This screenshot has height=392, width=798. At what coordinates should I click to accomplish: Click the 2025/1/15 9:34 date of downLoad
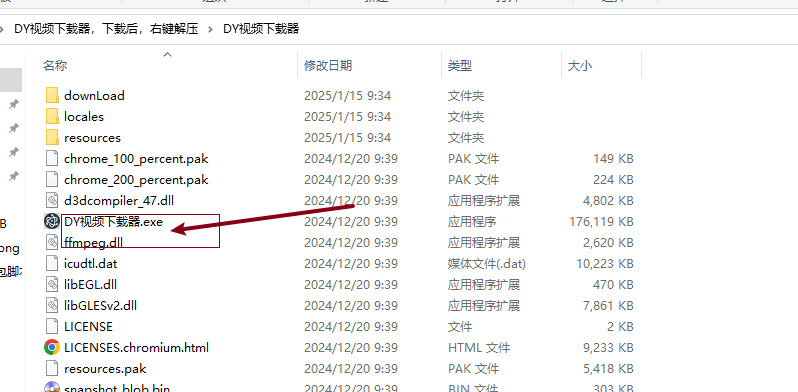point(348,96)
